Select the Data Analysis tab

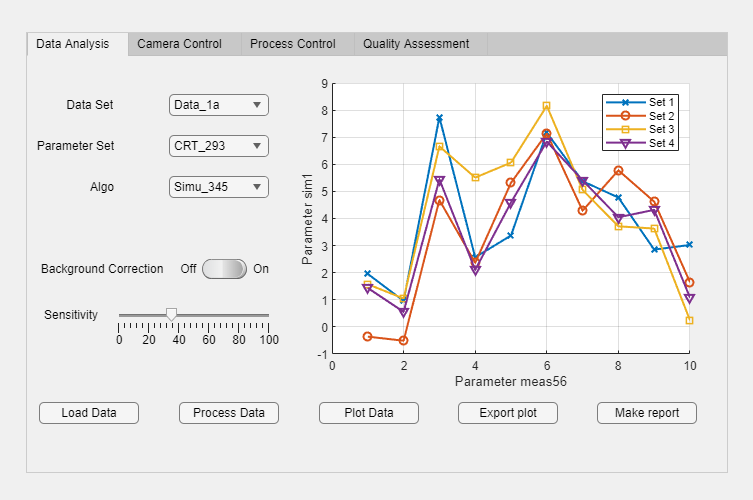coord(73,44)
